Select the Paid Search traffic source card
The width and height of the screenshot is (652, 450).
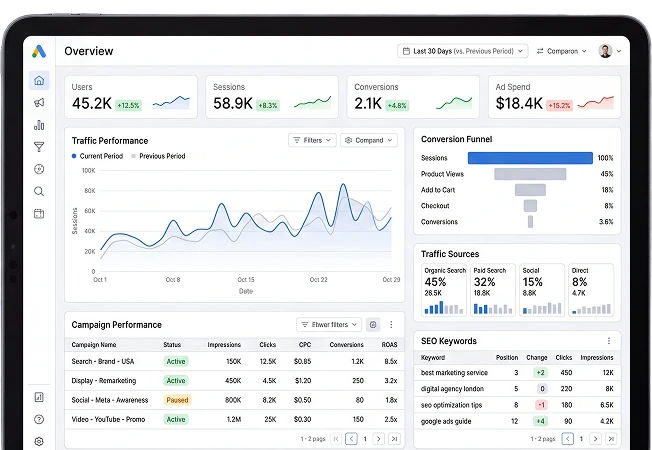click(x=493, y=290)
